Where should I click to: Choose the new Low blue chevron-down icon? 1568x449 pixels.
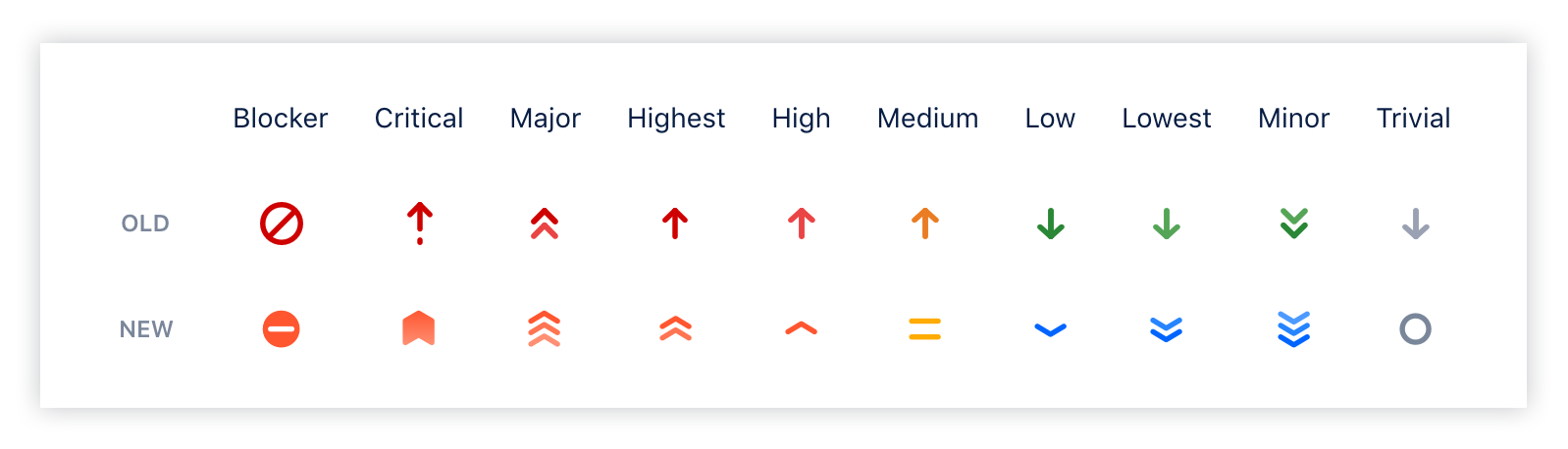click(1050, 329)
